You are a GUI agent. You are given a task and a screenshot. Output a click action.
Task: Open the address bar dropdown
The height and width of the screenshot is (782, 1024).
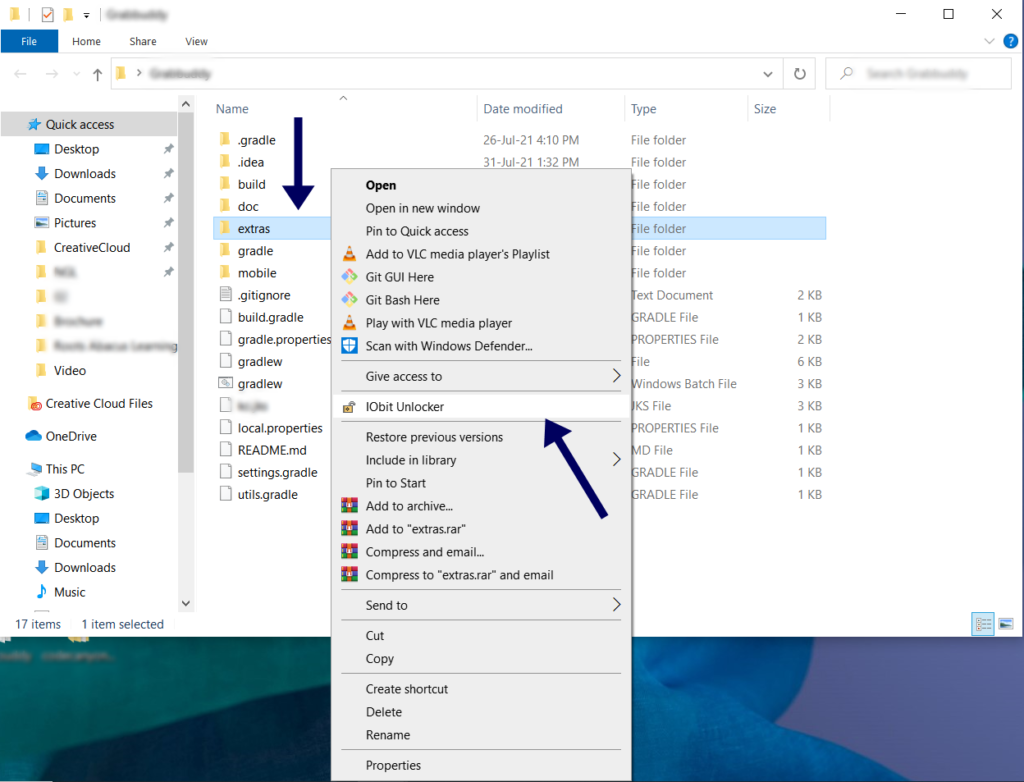click(767, 73)
